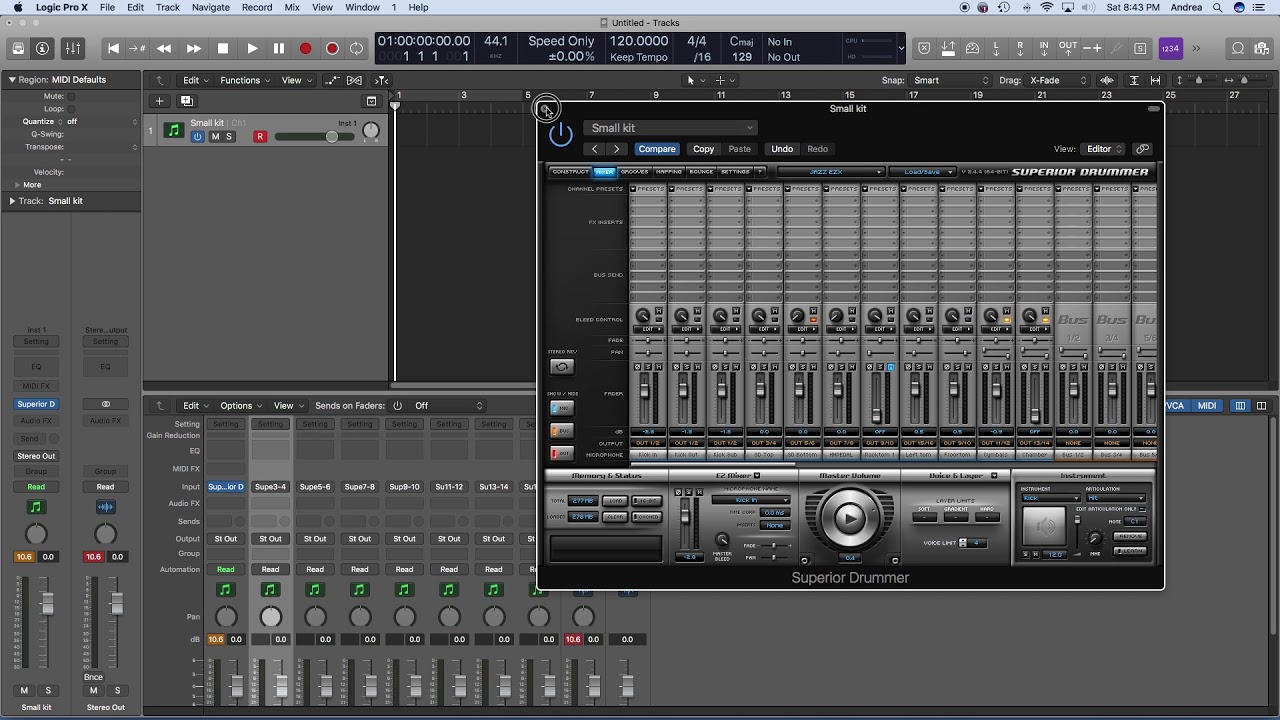Start recording with the Record button
Image resolution: width=1280 pixels, height=720 pixels.
pyautogui.click(x=305, y=48)
